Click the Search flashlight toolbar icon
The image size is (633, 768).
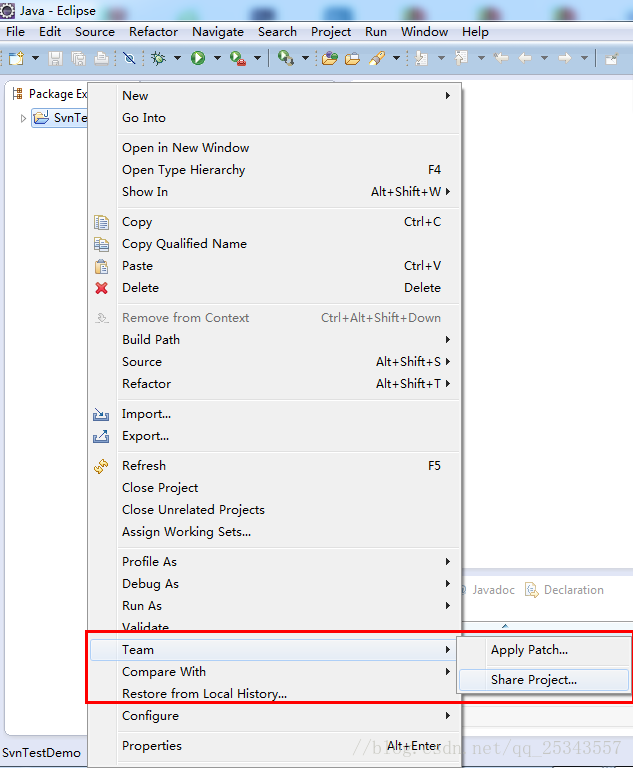click(x=377, y=58)
